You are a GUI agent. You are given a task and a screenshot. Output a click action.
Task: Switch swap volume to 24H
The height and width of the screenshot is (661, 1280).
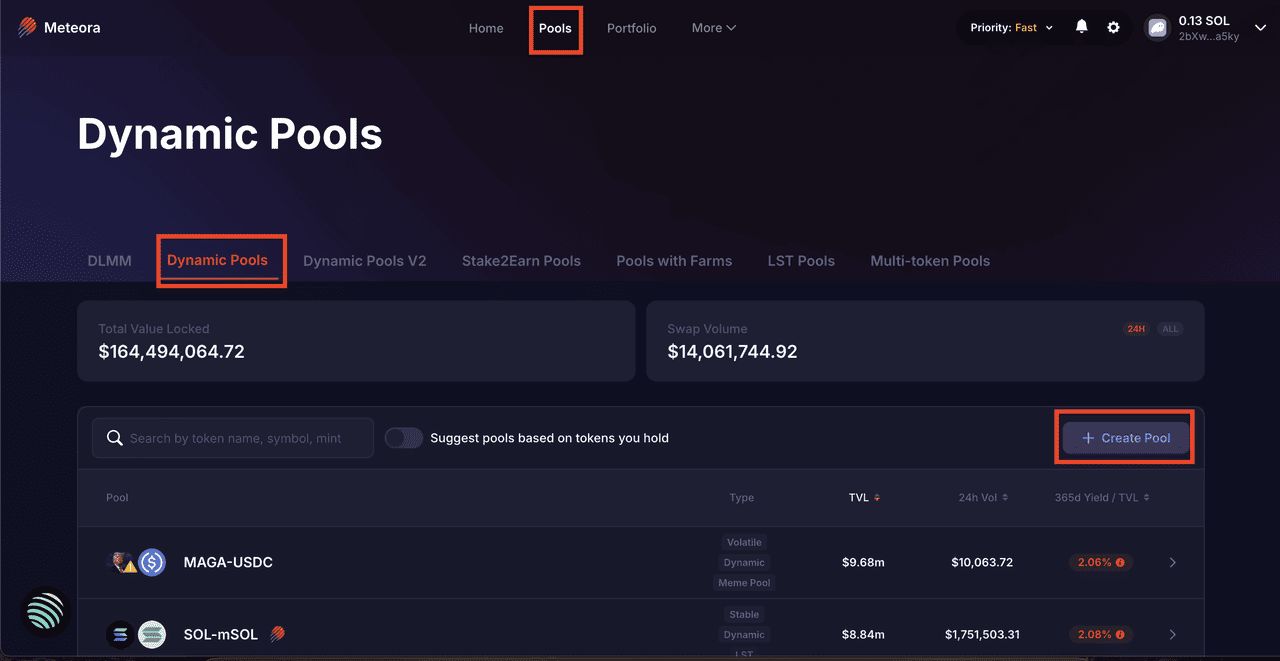1136,329
